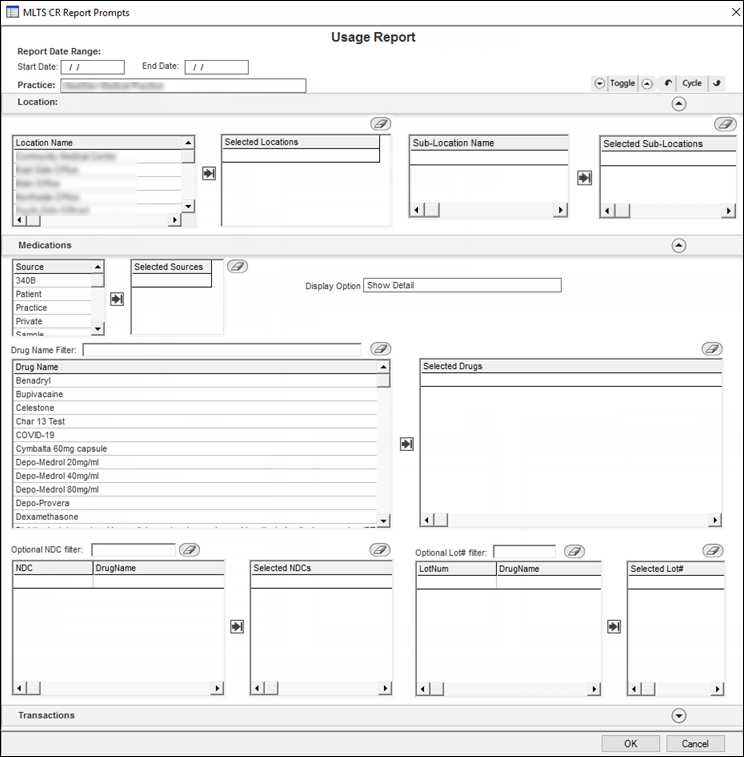Clear the Drug Name Filter with eraser icon
This screenshot has height=757, width=744.
click(x=380, y=349)
